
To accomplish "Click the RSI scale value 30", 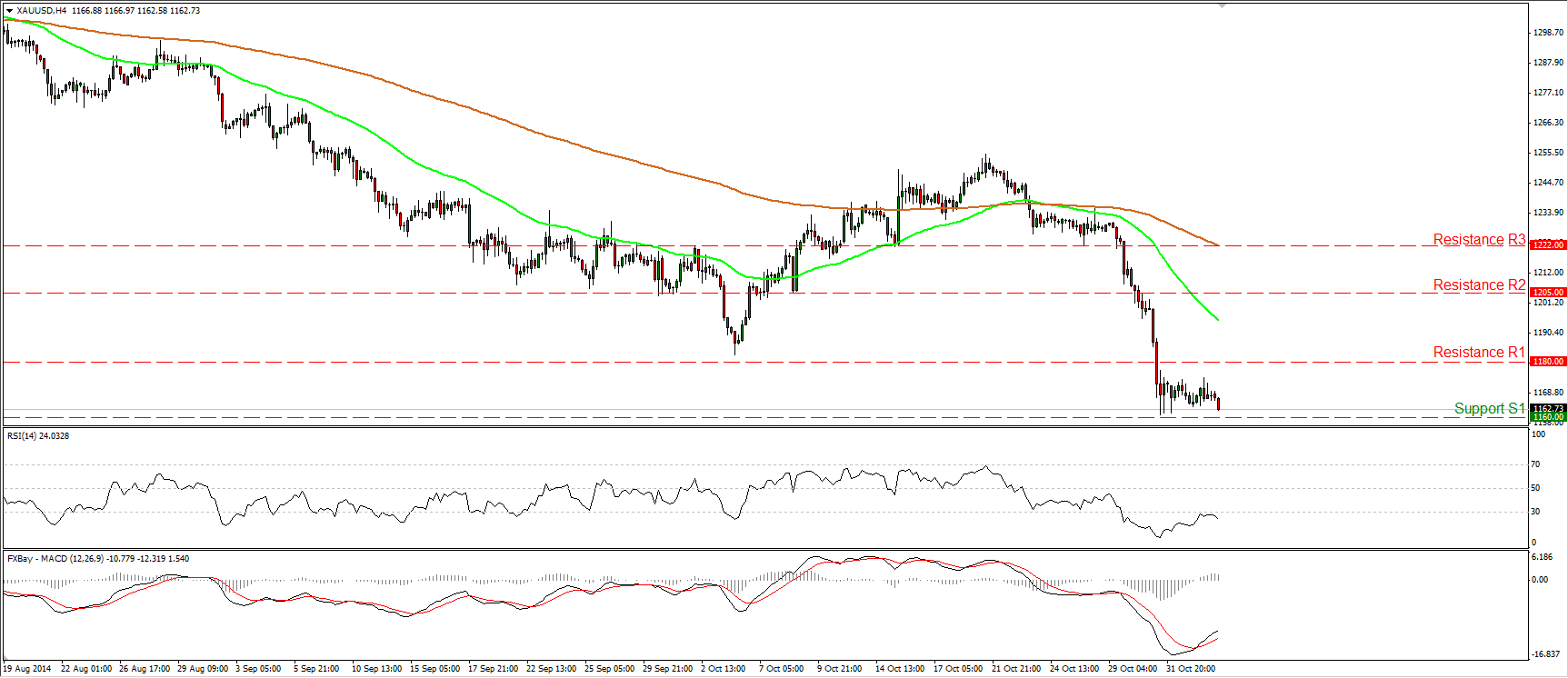I will click(1536, 512).
